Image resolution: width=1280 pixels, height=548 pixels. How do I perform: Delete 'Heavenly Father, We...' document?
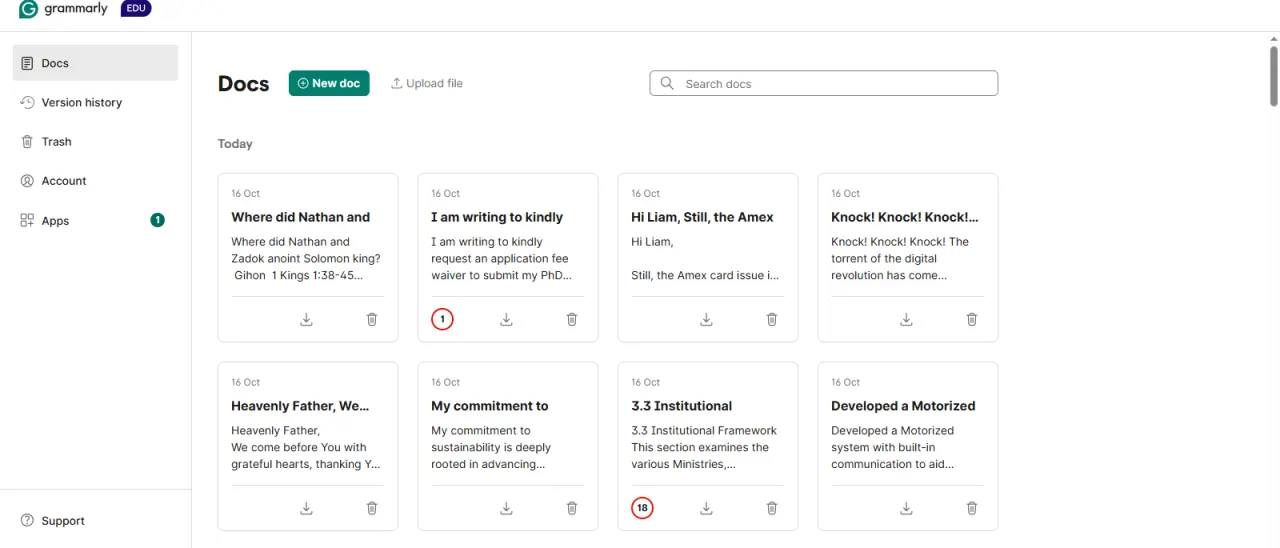tap(372, 508)
